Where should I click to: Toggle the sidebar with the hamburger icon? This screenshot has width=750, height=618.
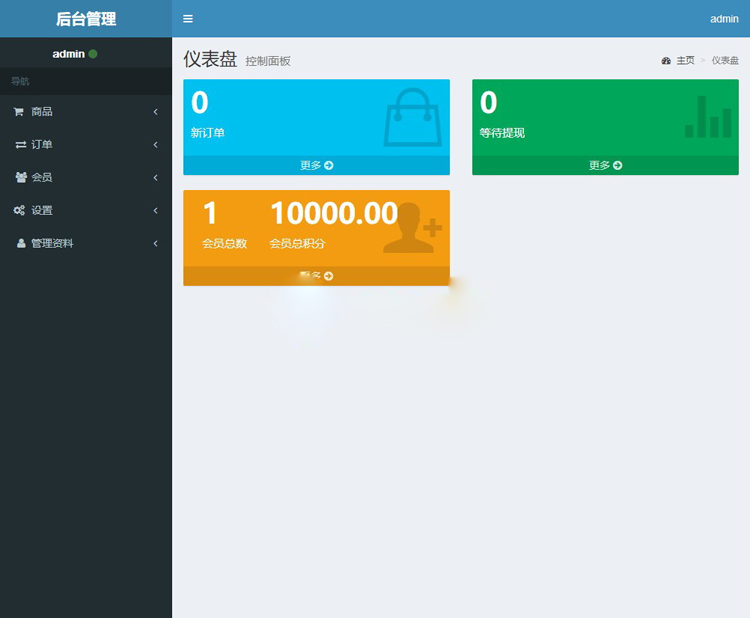pos(188,19)
